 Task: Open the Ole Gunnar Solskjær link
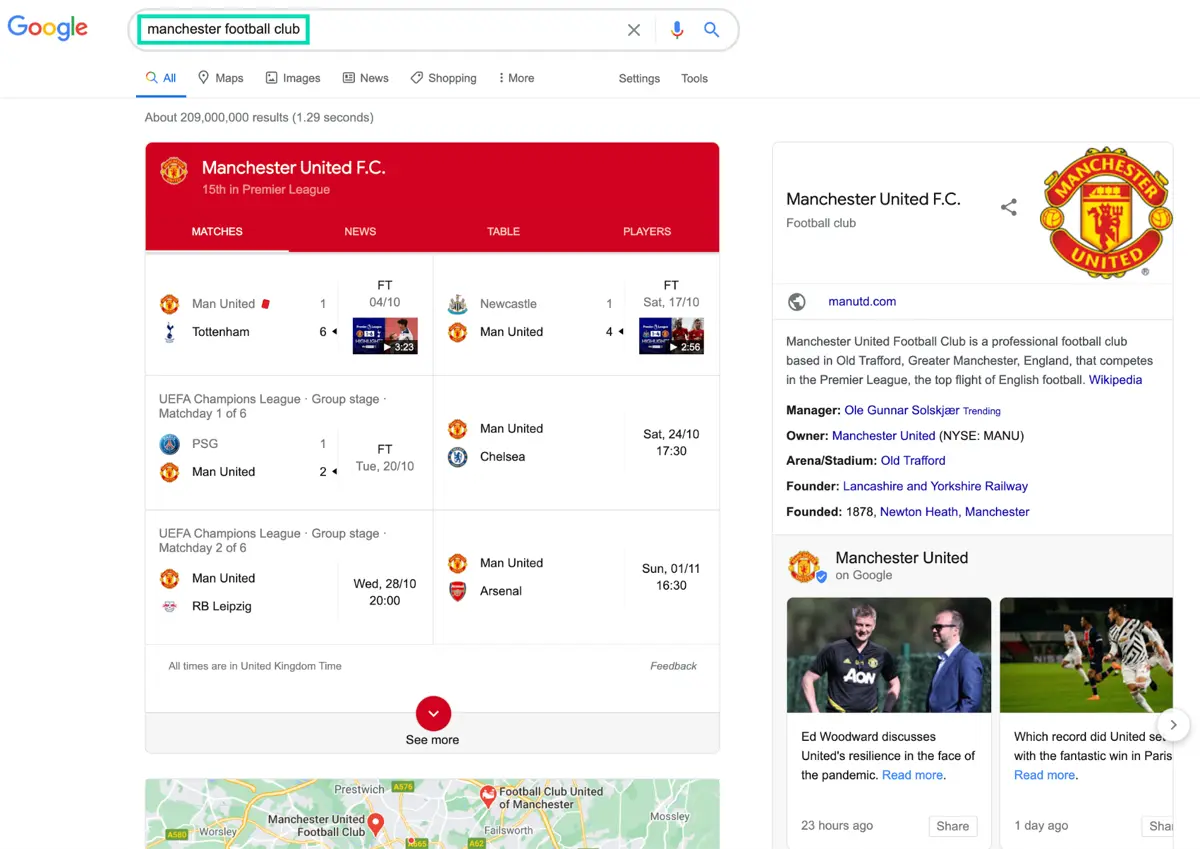(x=902, y=410)
